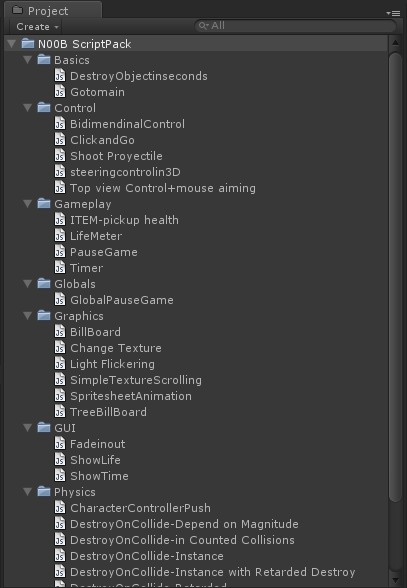Collapse the Control folder triangle
This screenshot has height=588, width=407.
click(x=27, y=108)
